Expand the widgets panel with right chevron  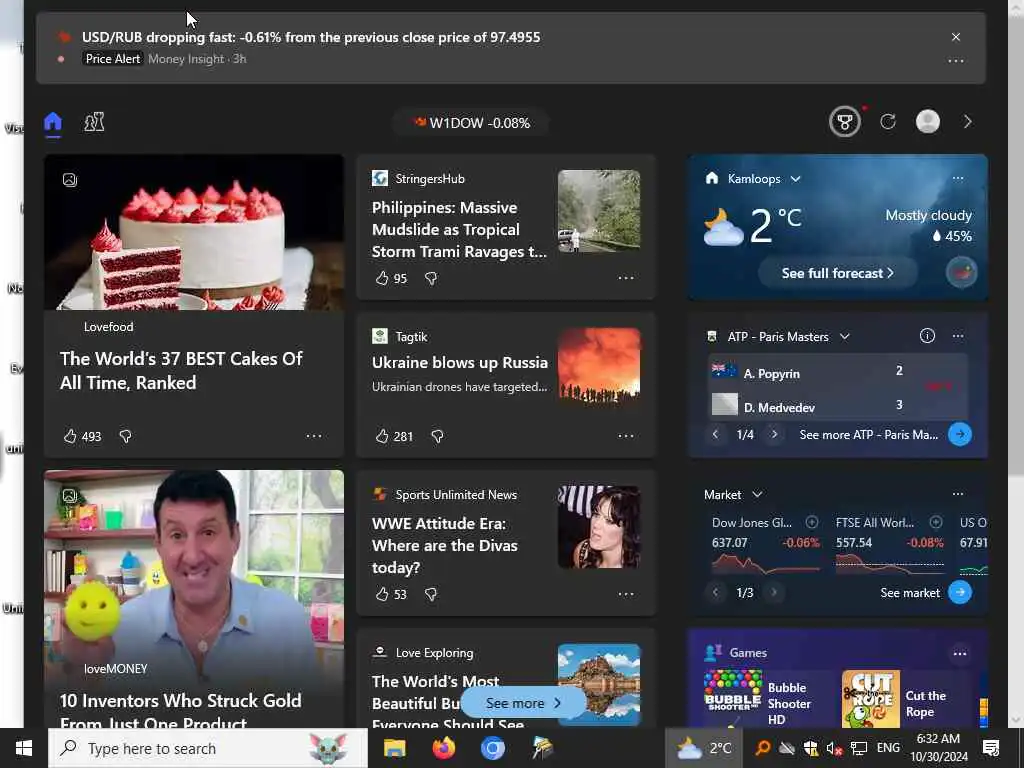(968, 121)
